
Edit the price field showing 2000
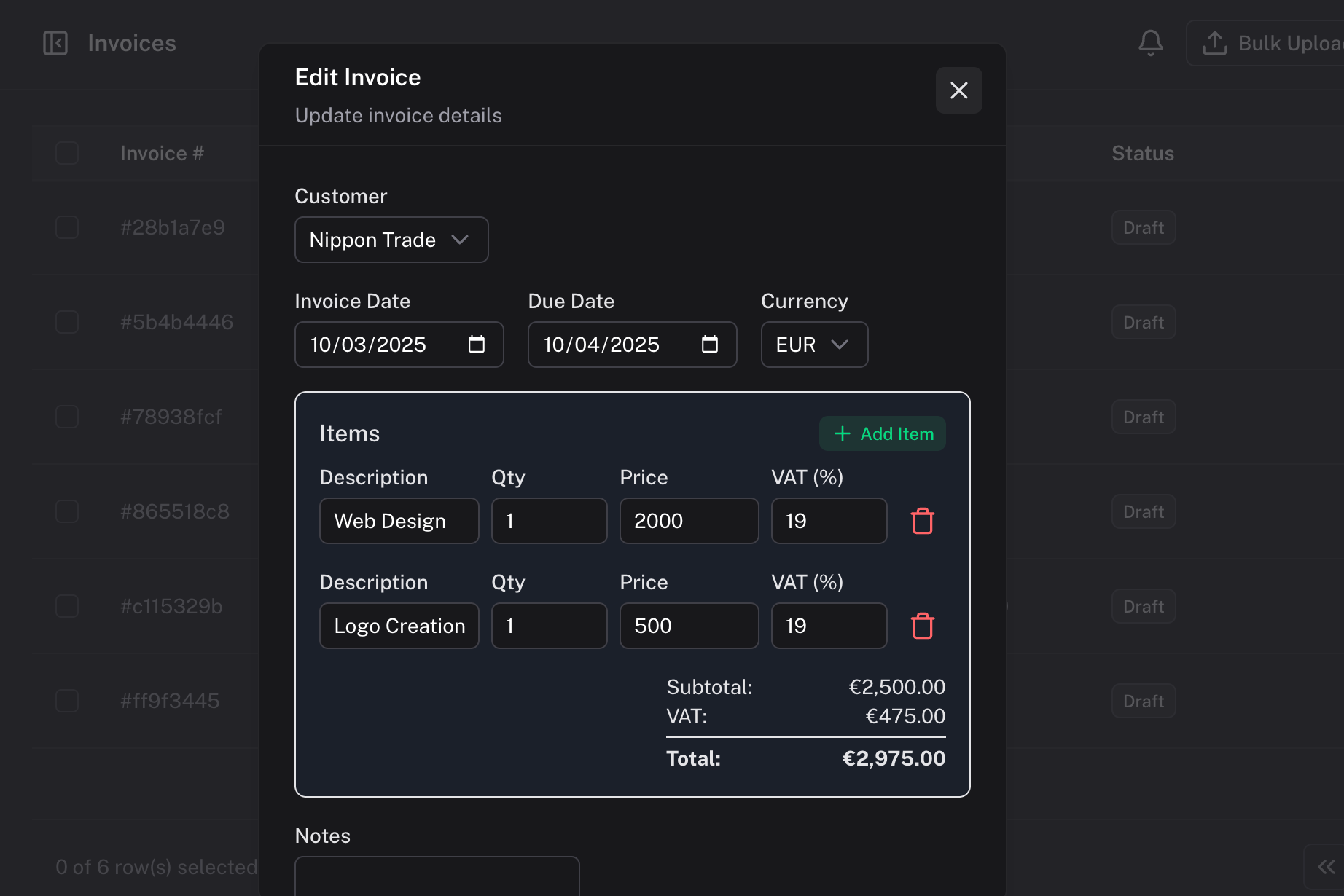689,521
